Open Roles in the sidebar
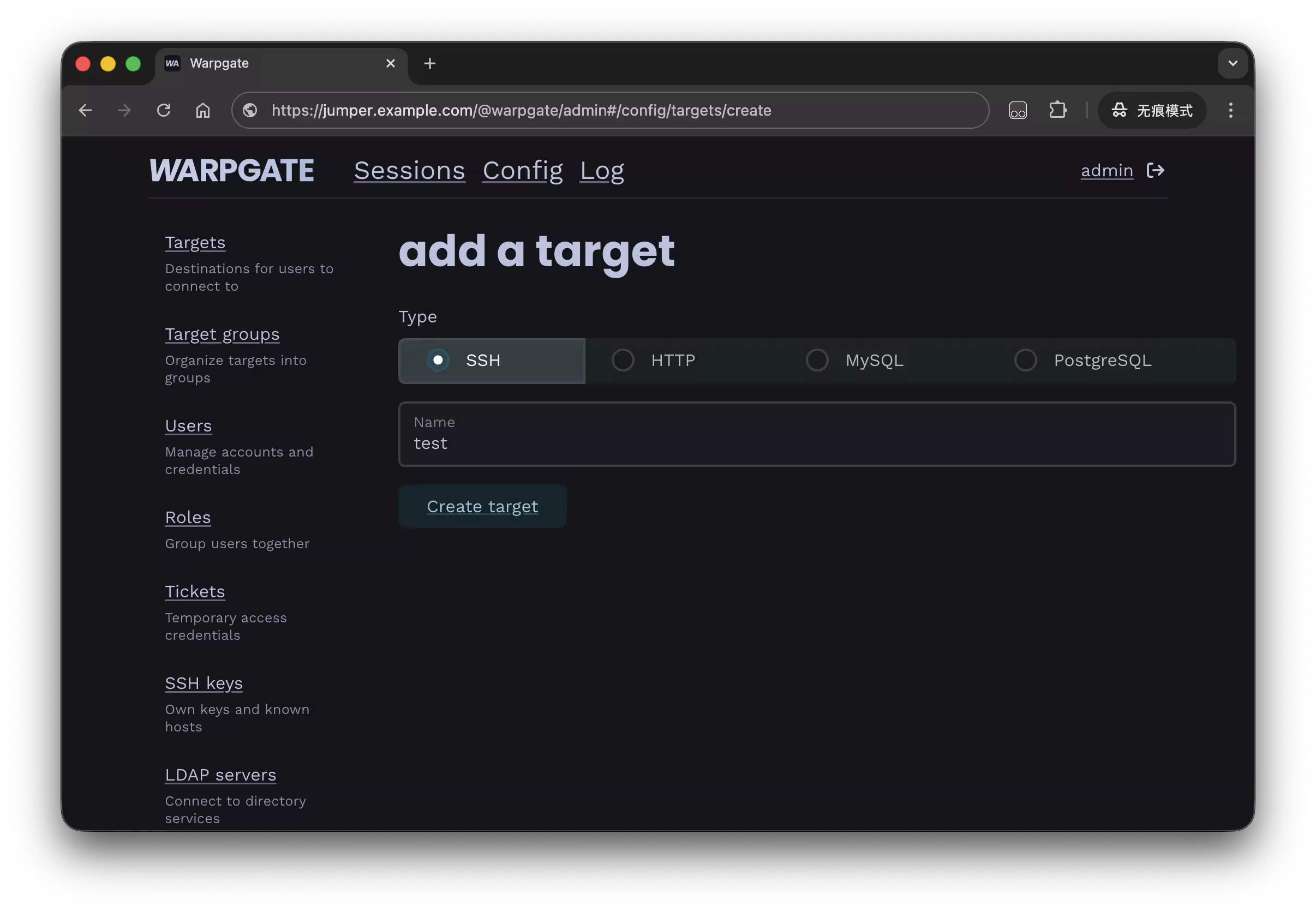 [x=188, y=517]
